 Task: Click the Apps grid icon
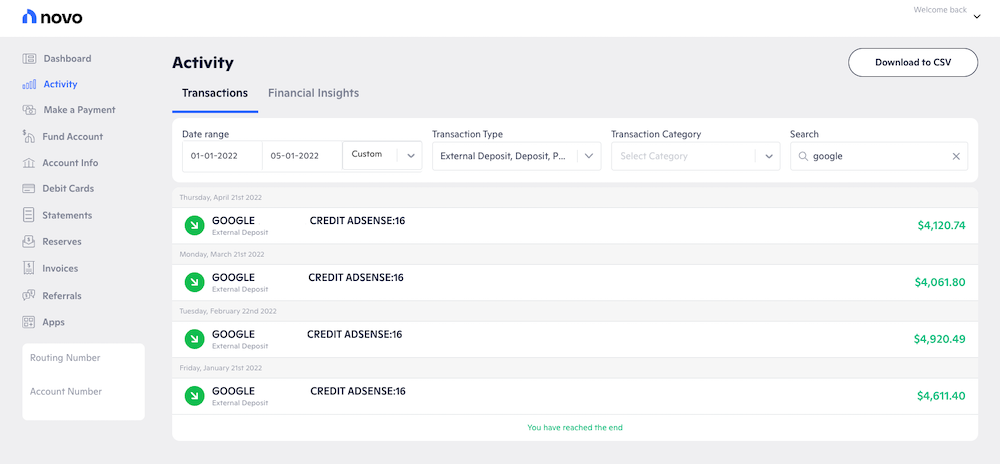point(29,322)
